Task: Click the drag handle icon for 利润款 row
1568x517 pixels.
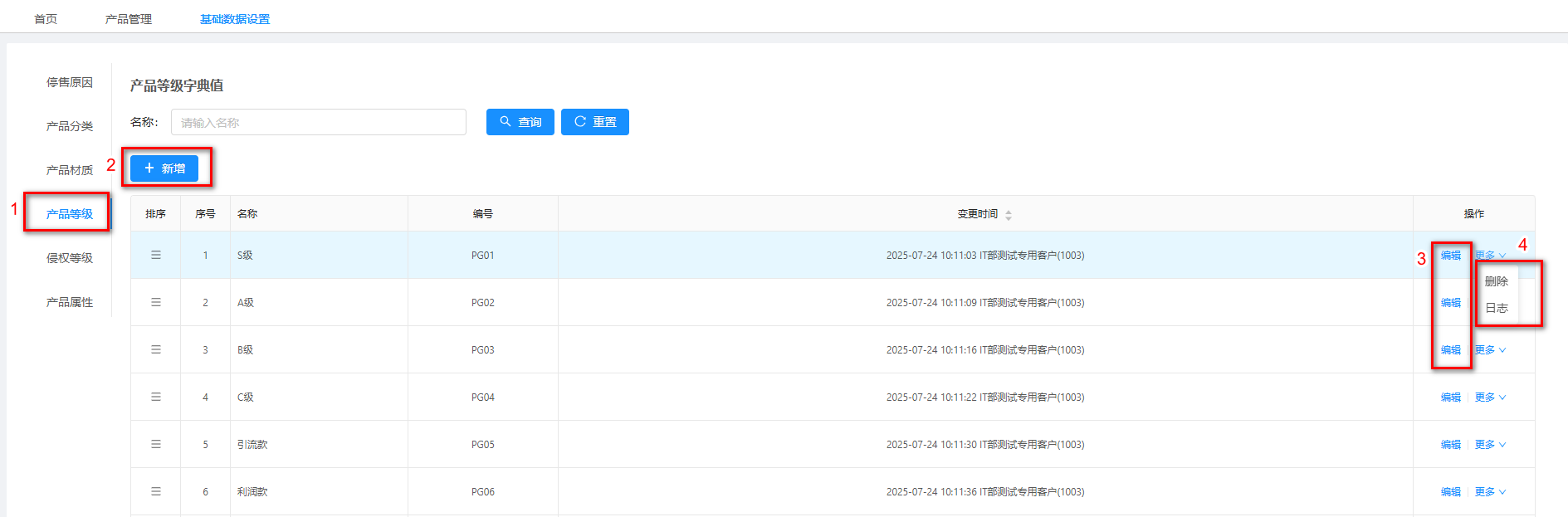Action: tap(155, 491)
